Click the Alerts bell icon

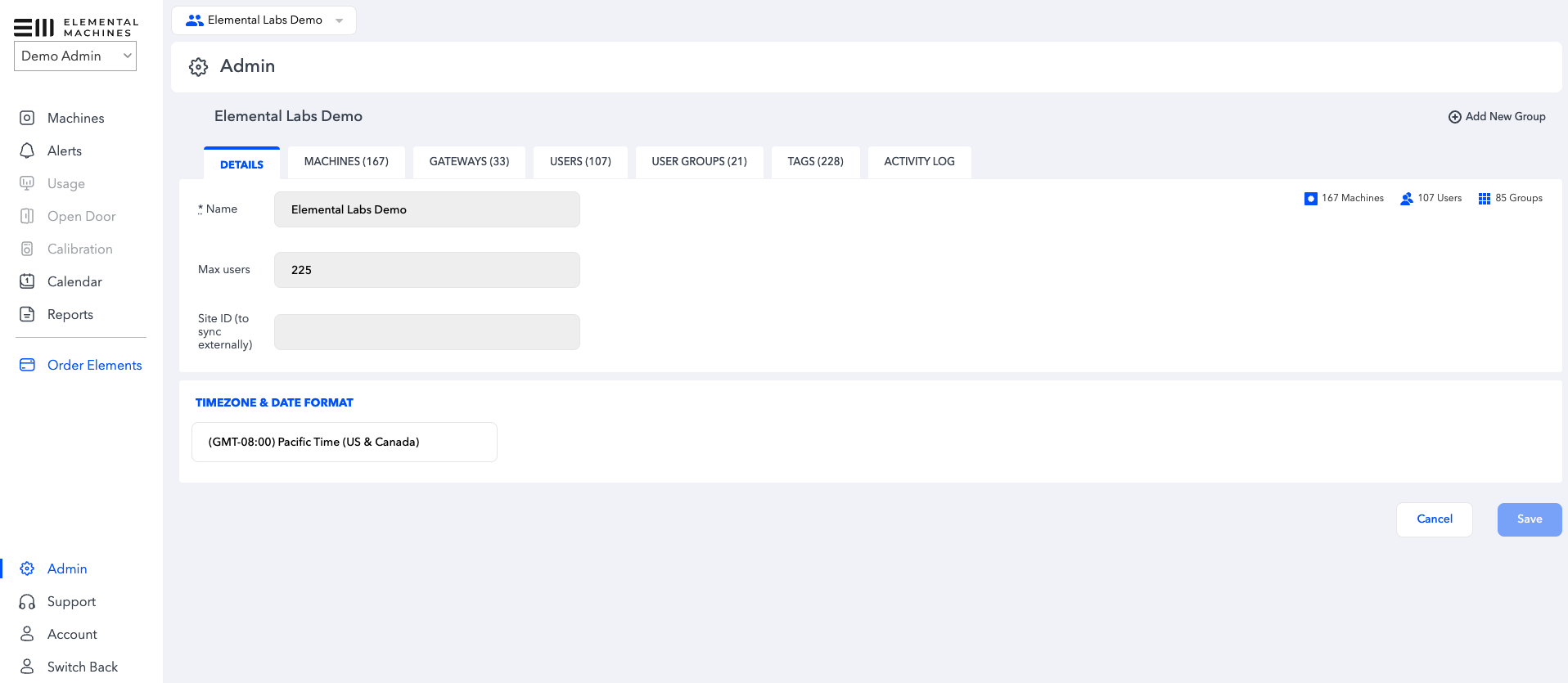27,151
